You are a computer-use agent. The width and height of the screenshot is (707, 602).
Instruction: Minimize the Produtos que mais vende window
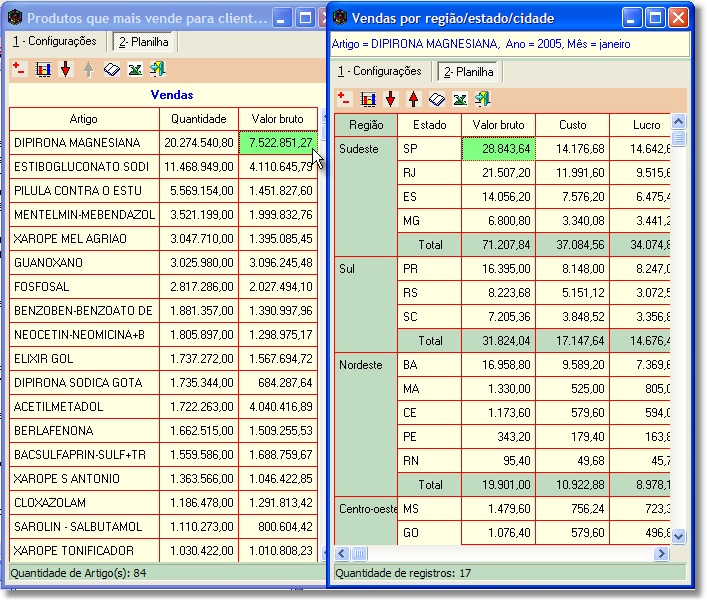coord(281,18)
